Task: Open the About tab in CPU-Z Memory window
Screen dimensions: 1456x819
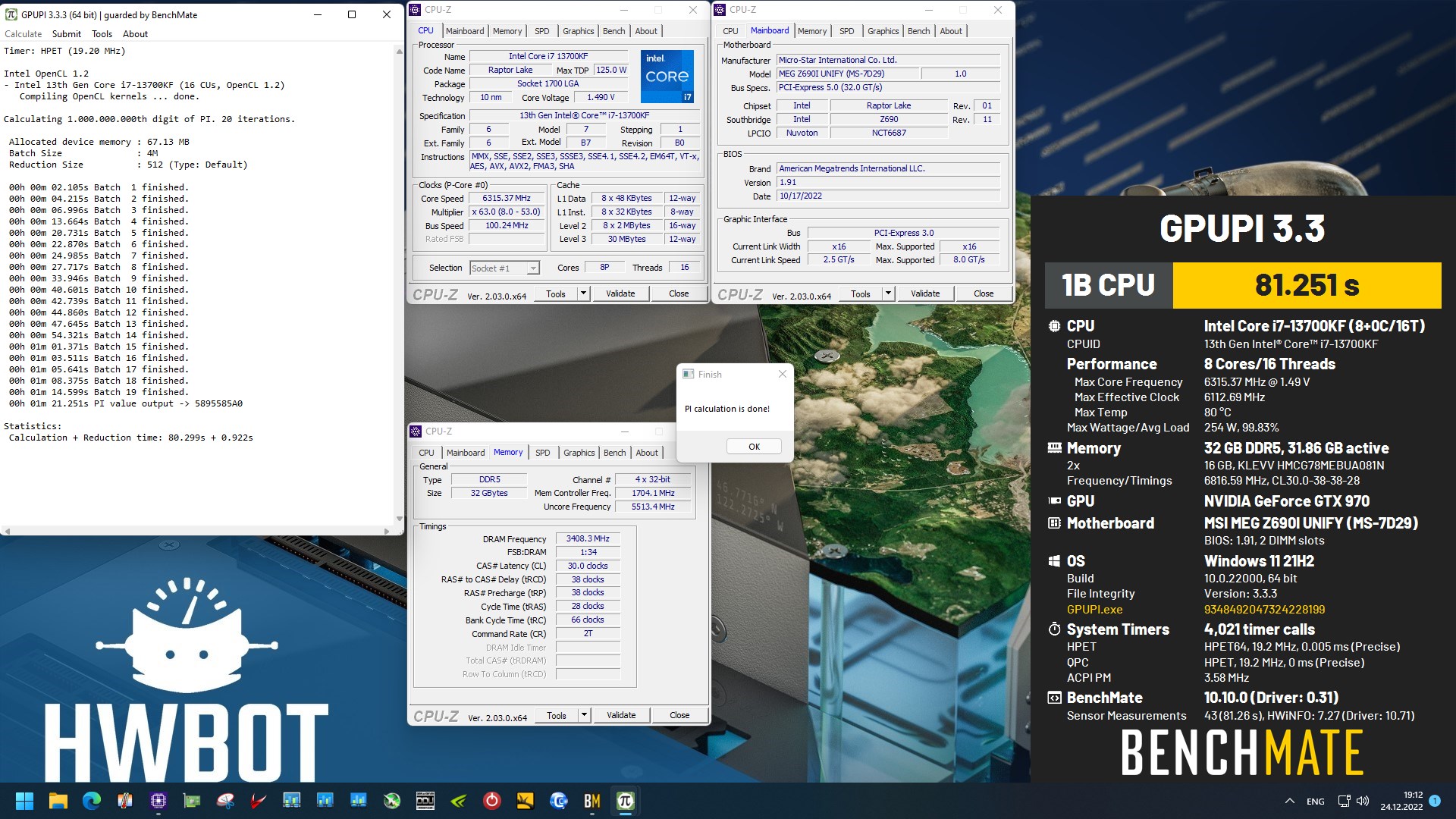Action: 647,453
